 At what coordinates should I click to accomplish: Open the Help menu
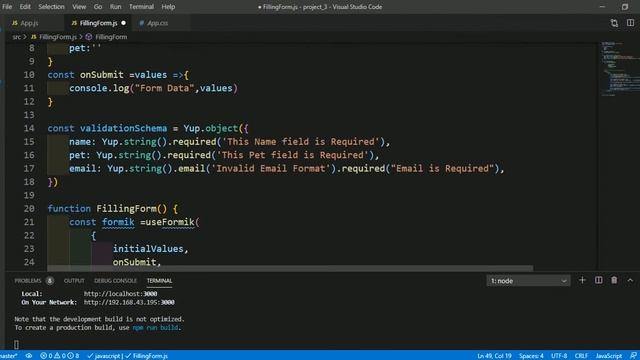pos(168,7)
